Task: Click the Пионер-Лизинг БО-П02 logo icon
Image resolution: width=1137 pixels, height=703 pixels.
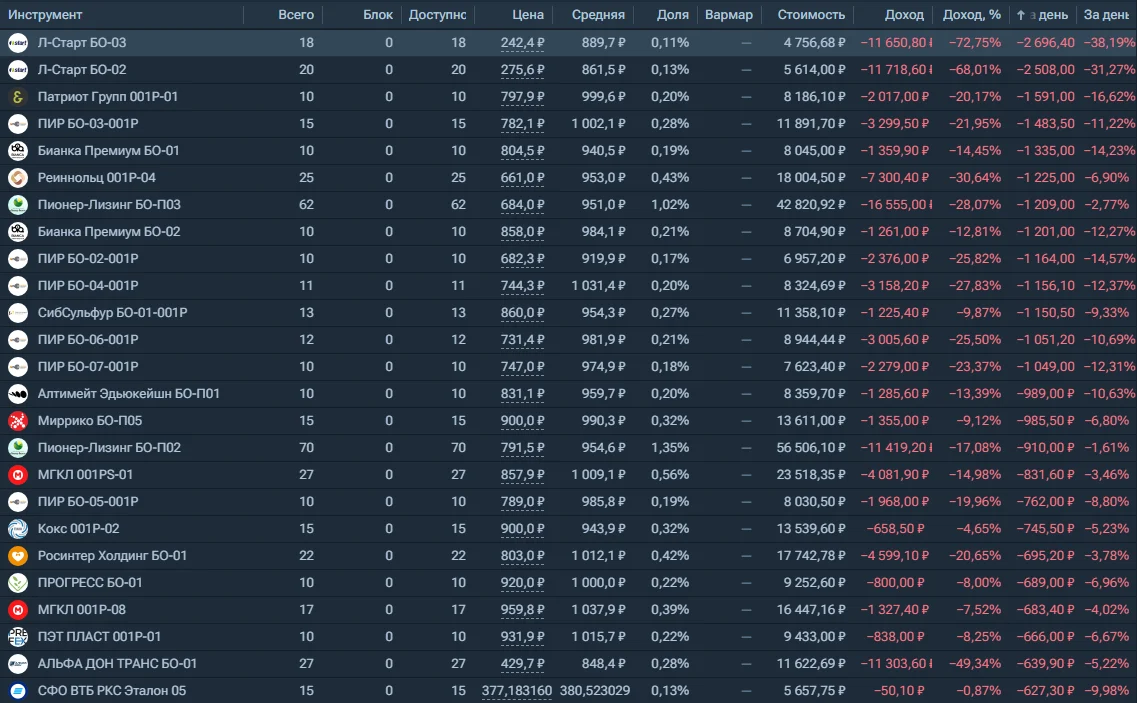Action: coord(17,448)
